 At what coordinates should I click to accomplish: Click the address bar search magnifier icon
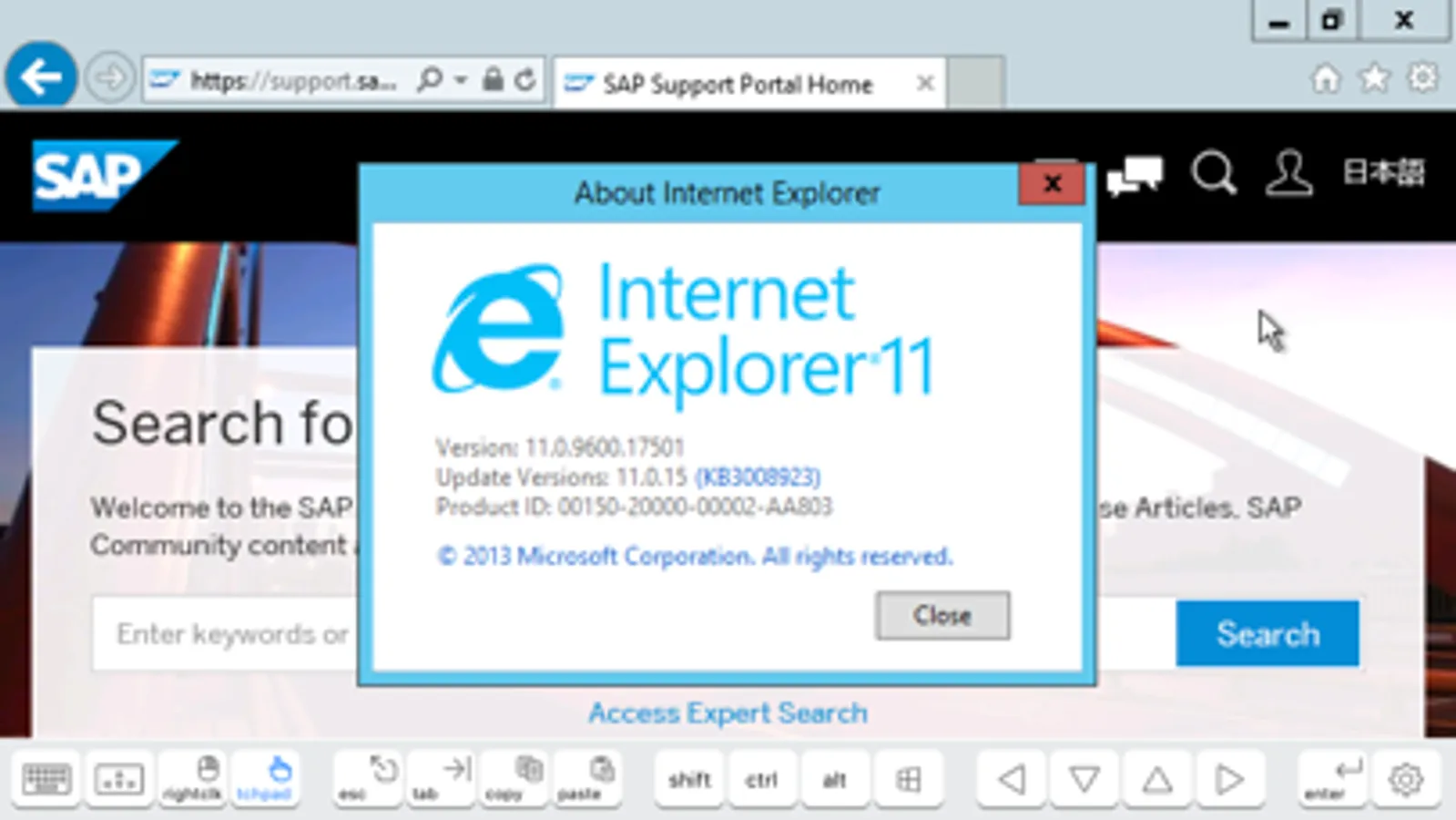pyautogui.click(x=429, y=80)
